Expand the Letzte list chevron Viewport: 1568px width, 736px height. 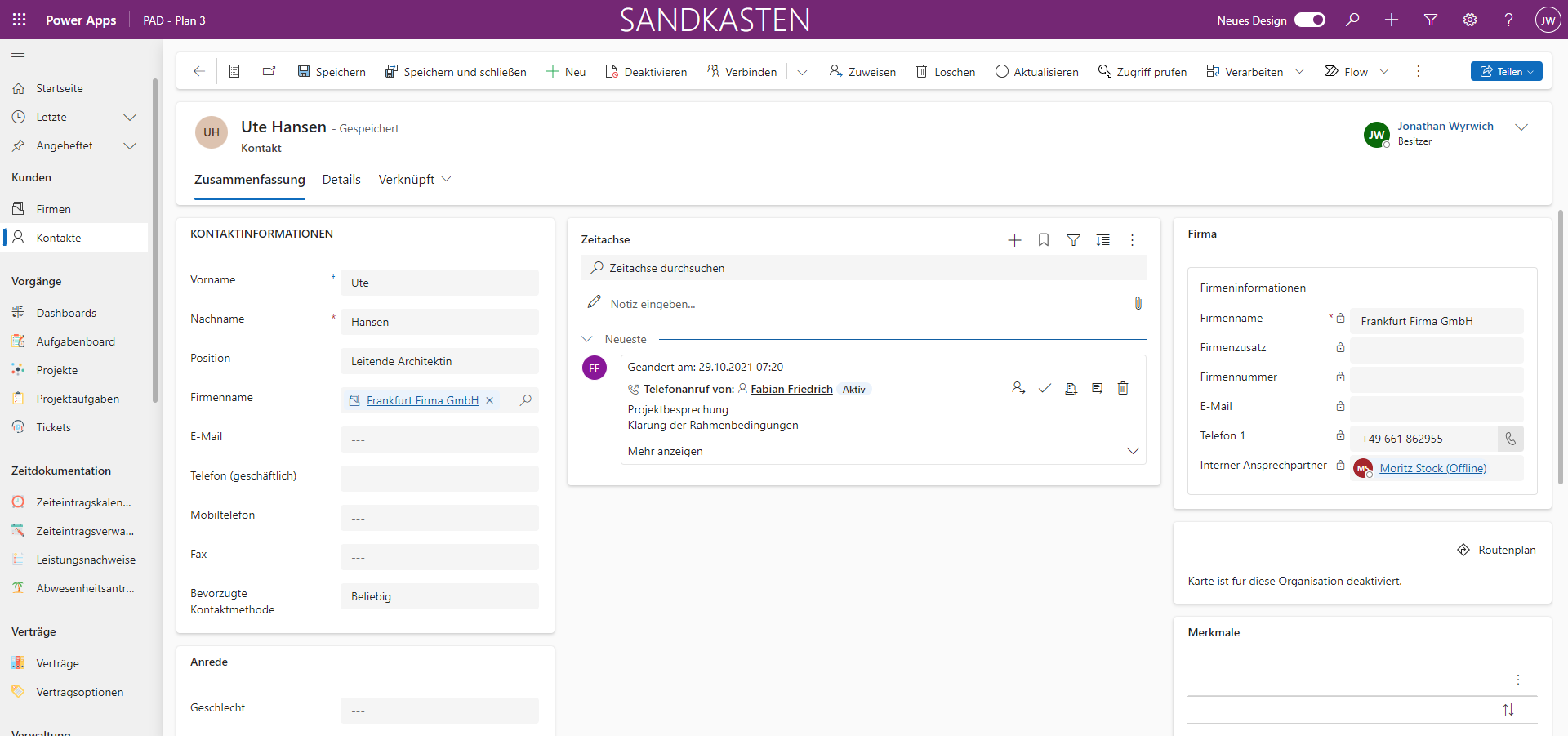(129, 117)
